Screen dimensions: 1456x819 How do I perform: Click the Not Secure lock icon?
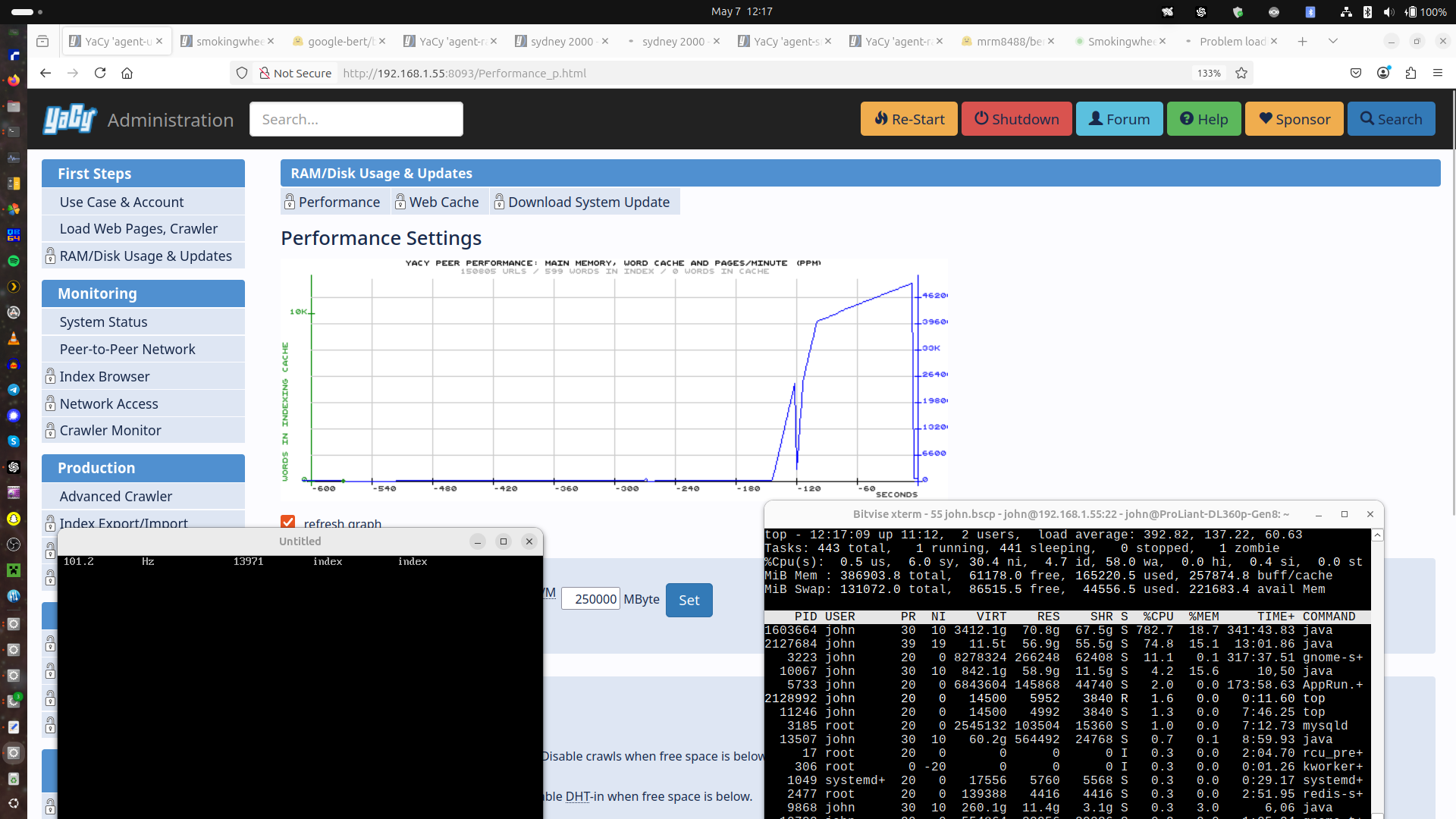point(264,73)
